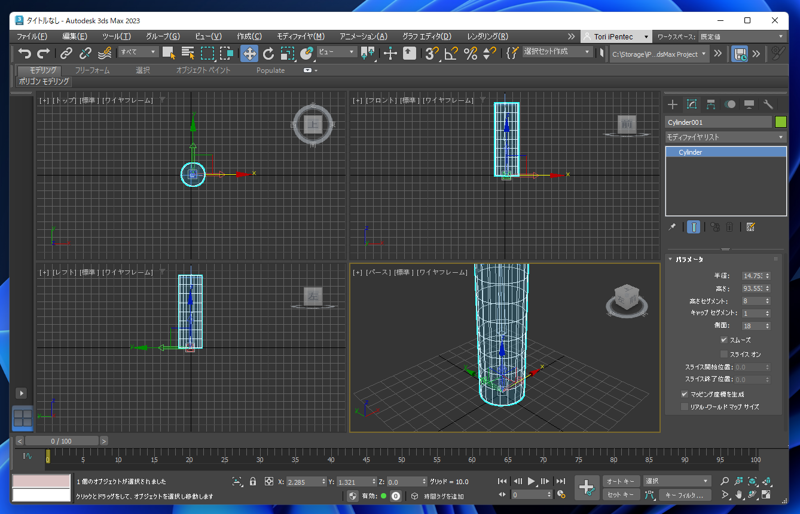Choose Rectangular Selection Region tool
Image resolution: width=800 pixels, height=514 pixels.
pos(207,53)
